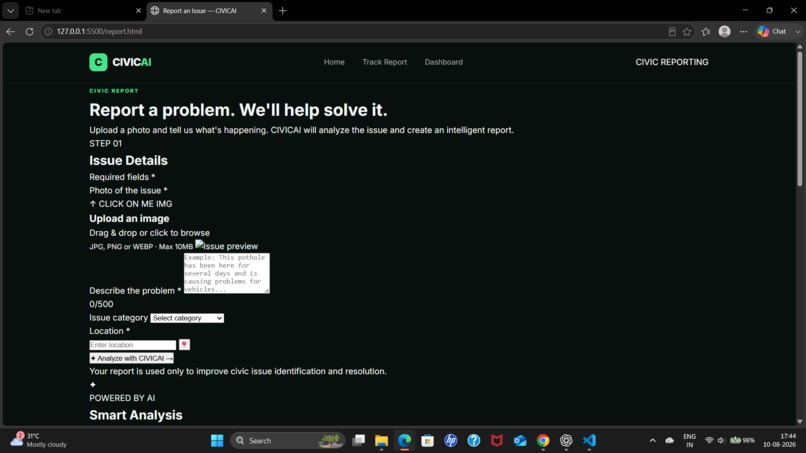Image resolution: width=806 pixels, height=453 pixels.
Task: Reload the page with refresh icon
Action: pyautogui.click(x=29, y=31)
